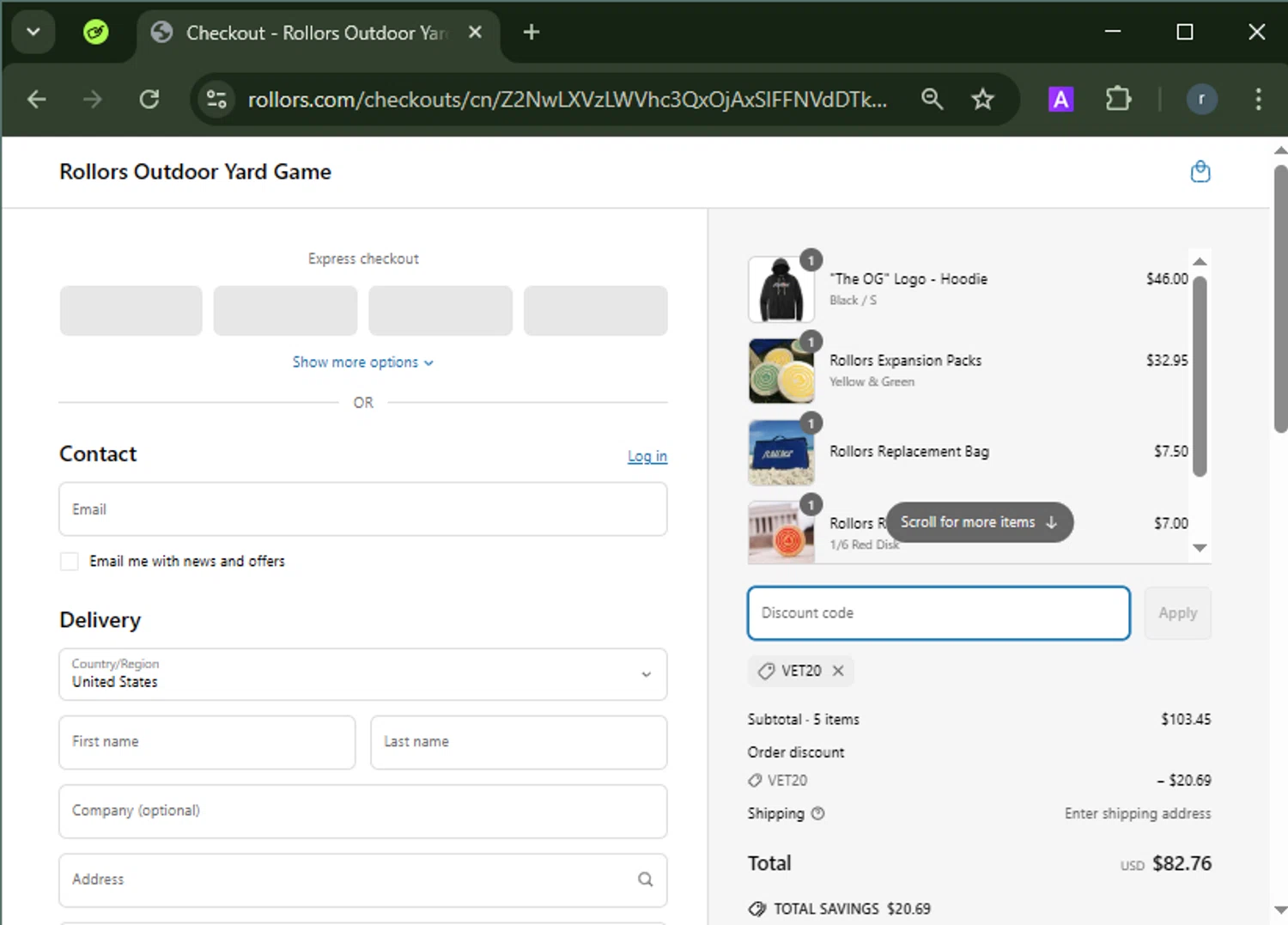Click the 1/6 Red Disk product thumbnail
Viewport: 1288px width, 925px height.
tap(781, 532)
